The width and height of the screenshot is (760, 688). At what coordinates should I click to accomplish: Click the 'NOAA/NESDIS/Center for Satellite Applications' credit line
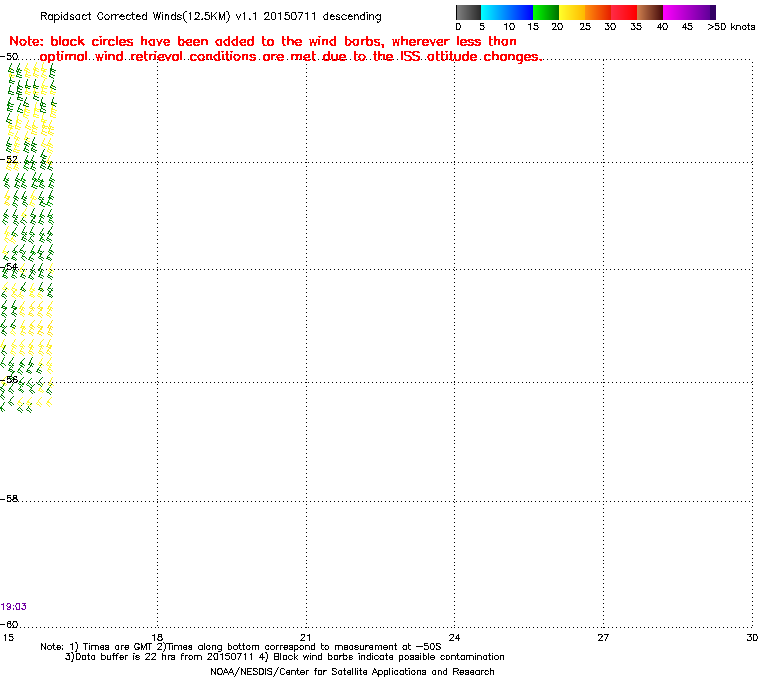click(352, 672)
